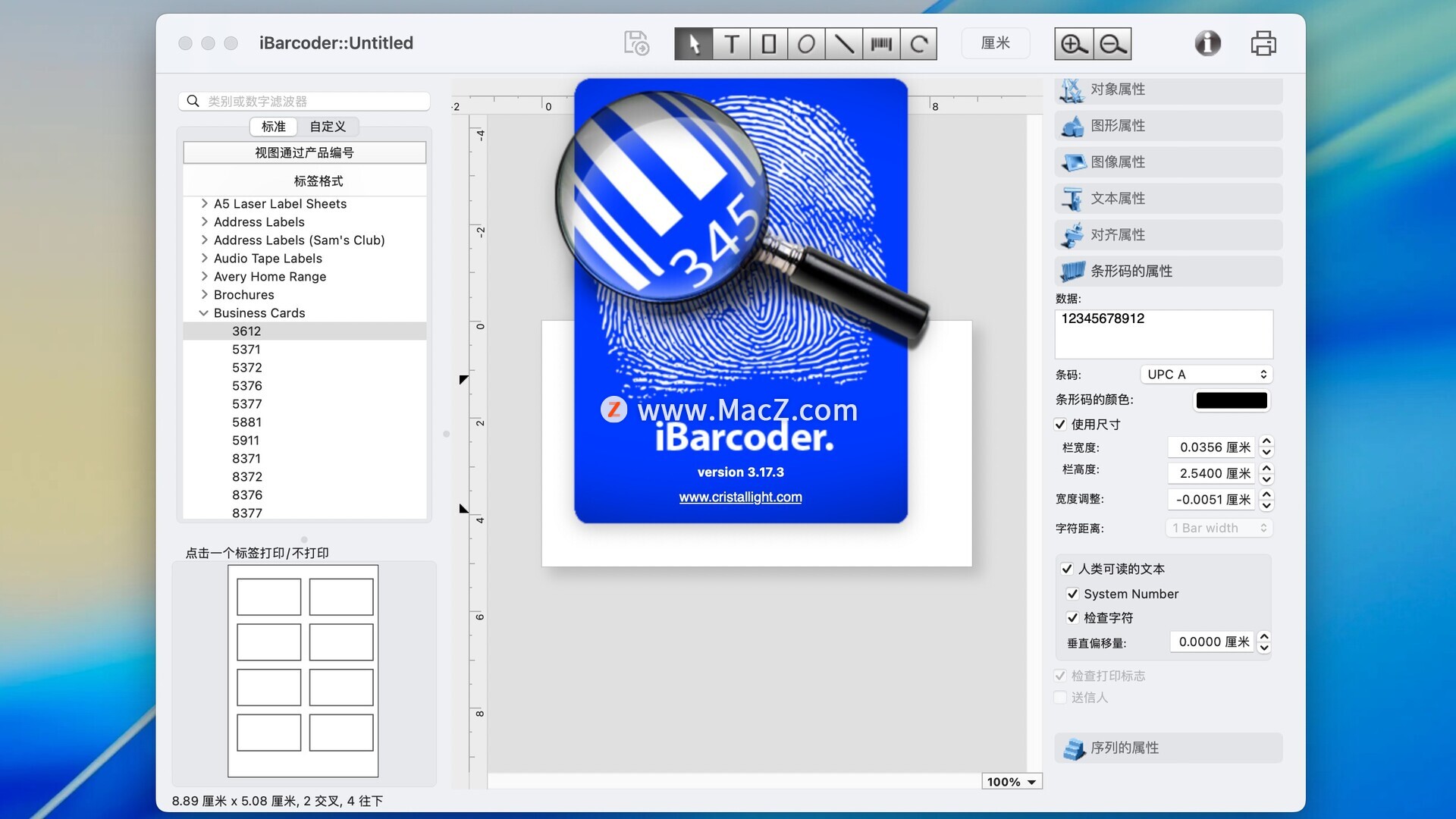Select the Ellipse shape tool
Image resolution: width=1456 pixels, height=819 pixels.
806,44
